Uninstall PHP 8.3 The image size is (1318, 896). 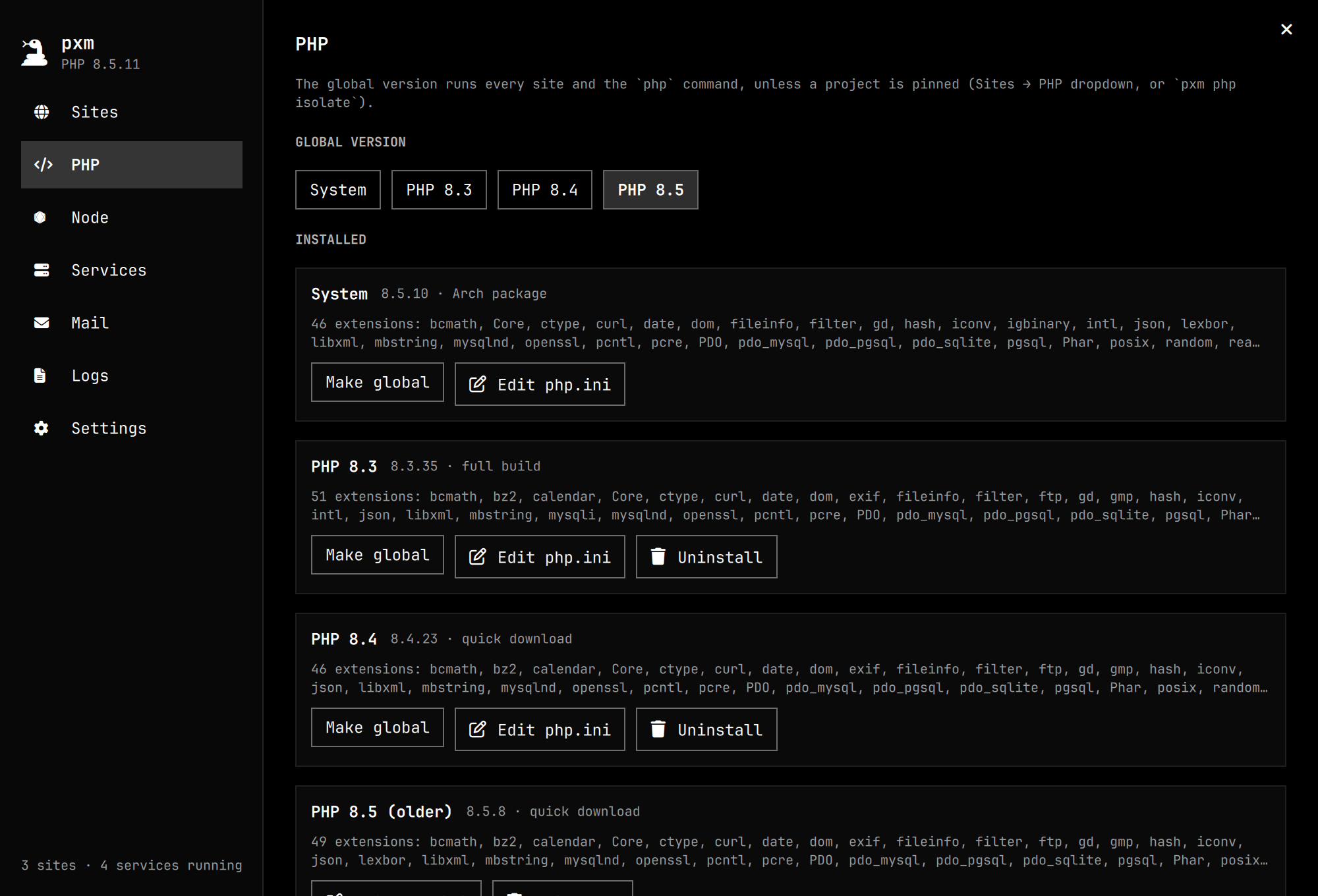tap(706, 557)
